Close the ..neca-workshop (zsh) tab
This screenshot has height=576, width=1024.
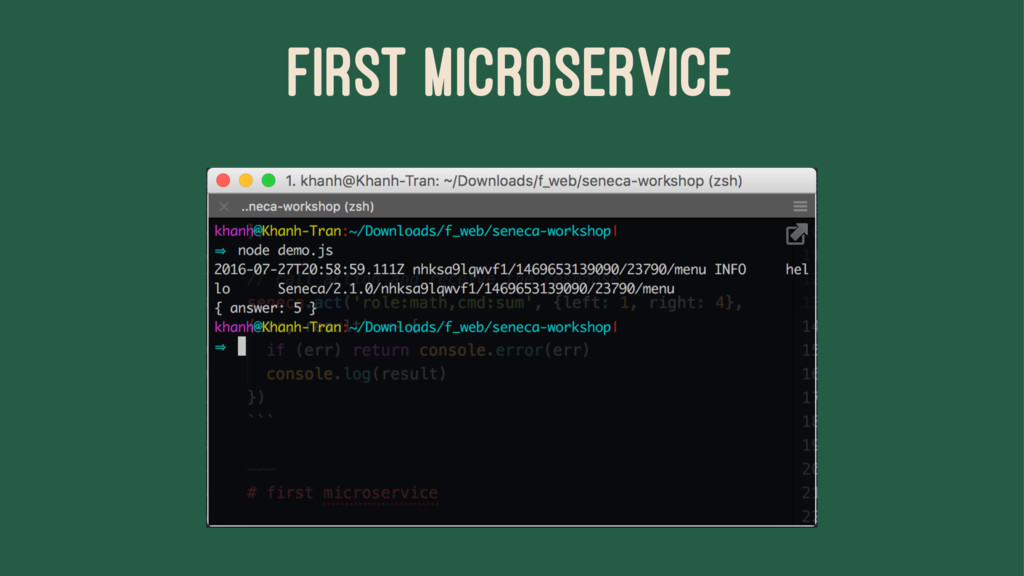point(224,207)
